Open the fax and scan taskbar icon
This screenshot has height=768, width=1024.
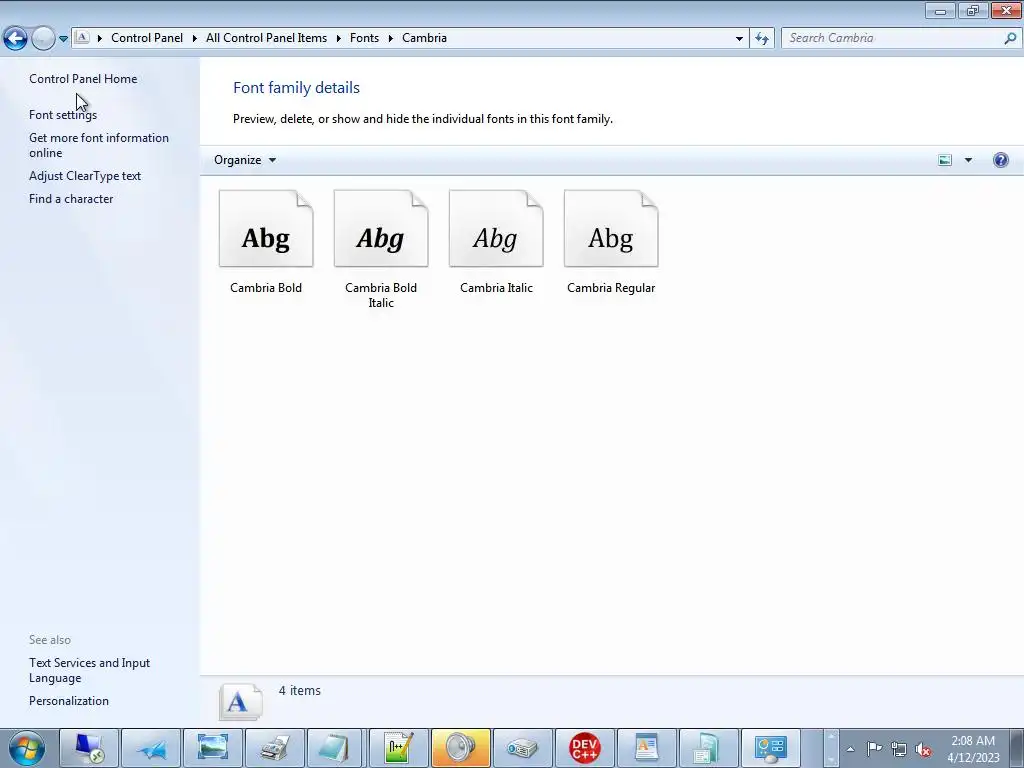[x=275, y=748]
